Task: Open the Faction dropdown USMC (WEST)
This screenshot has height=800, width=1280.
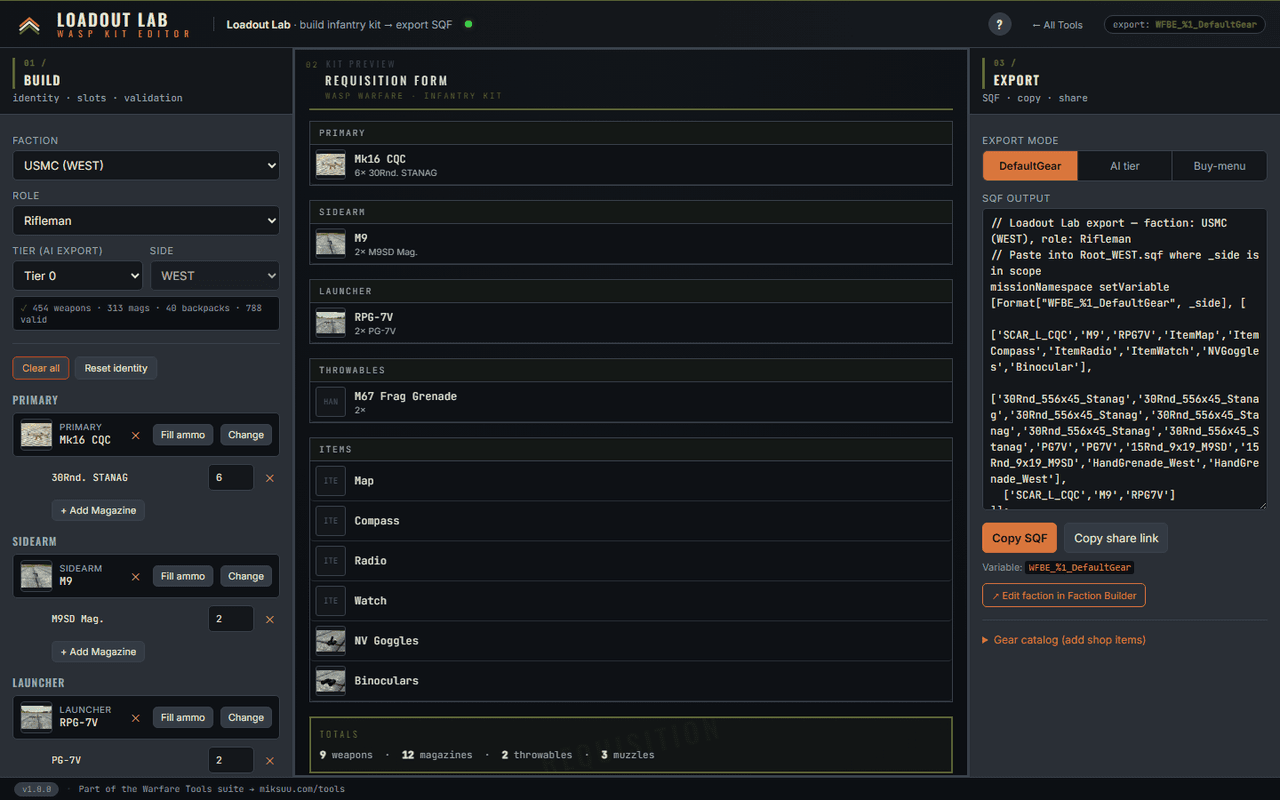Action: [x=146, y=165]
